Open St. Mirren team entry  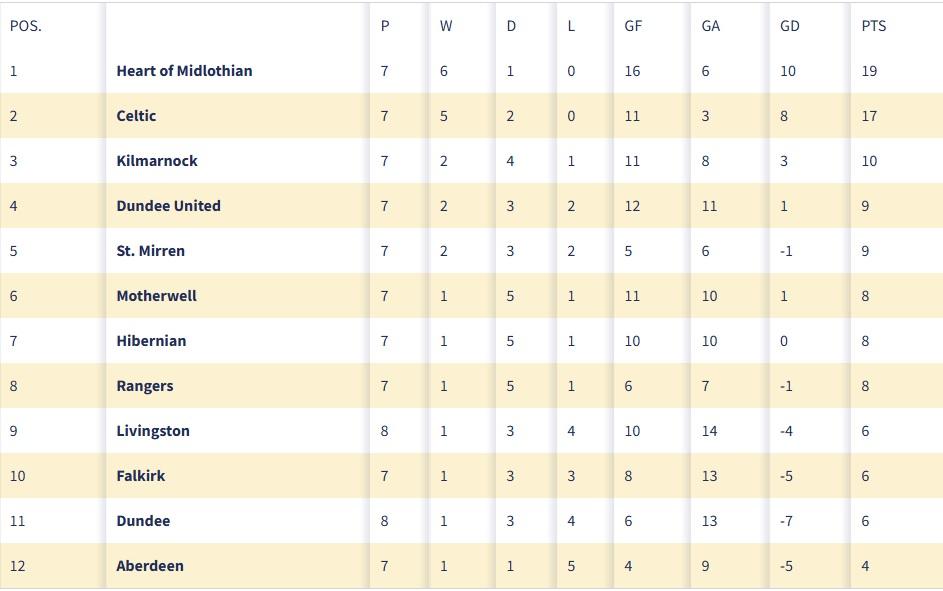(150, 251)
